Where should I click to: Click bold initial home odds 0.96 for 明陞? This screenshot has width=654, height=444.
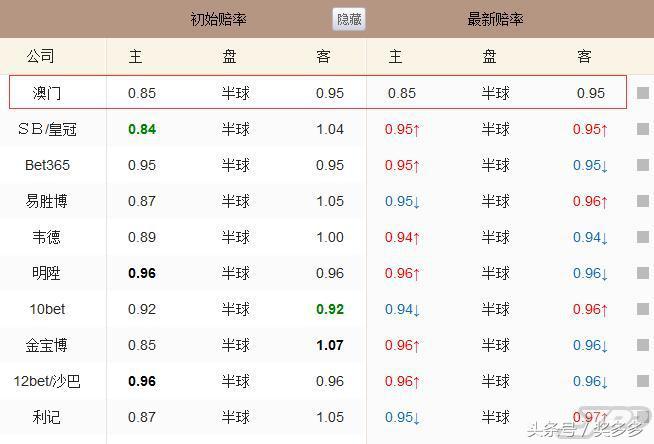click(x=142, y=273)
